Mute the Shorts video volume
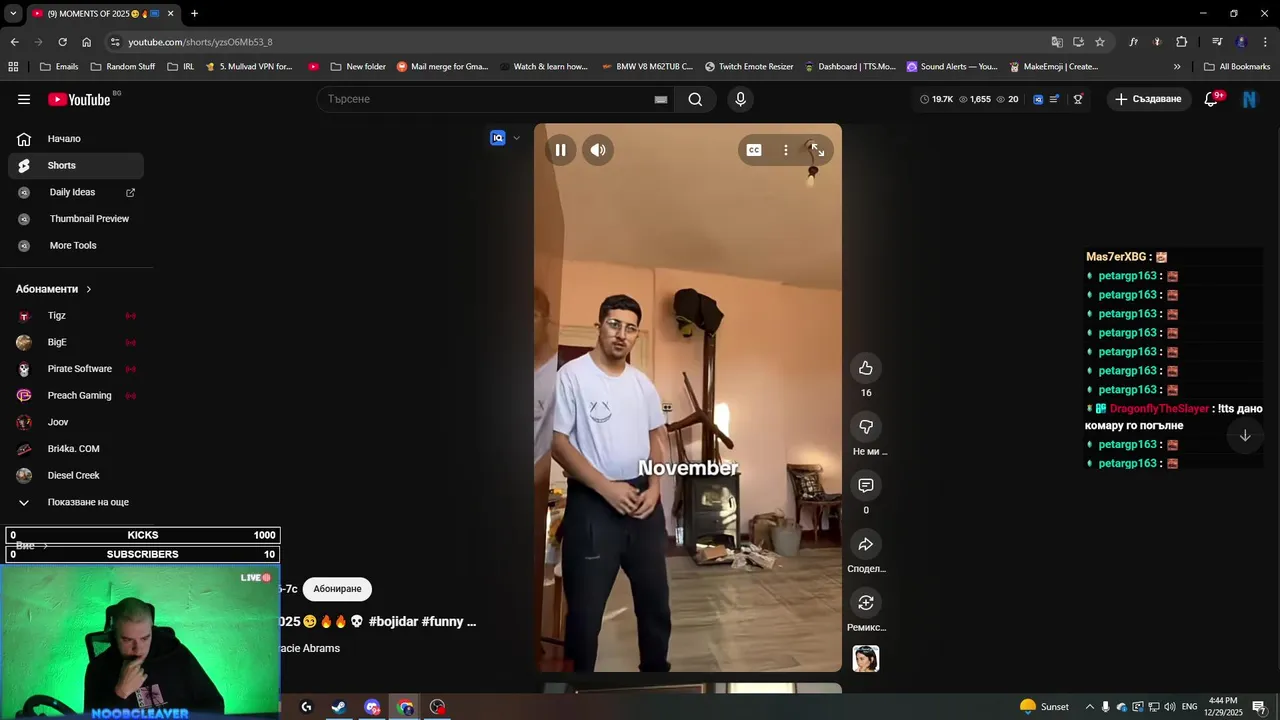This screenshot has width=1280, height=720. click(598, 150)
